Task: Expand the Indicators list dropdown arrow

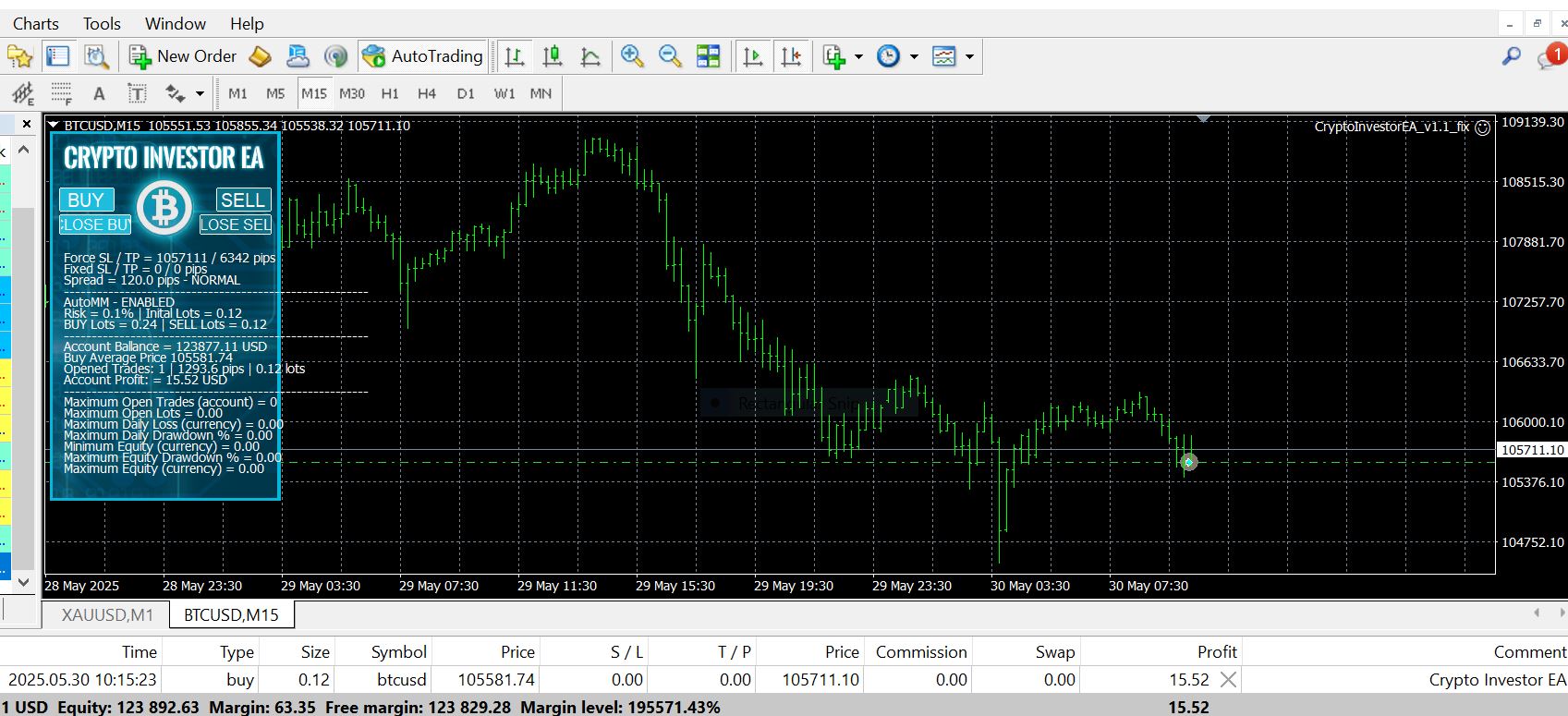Action: 858,56
